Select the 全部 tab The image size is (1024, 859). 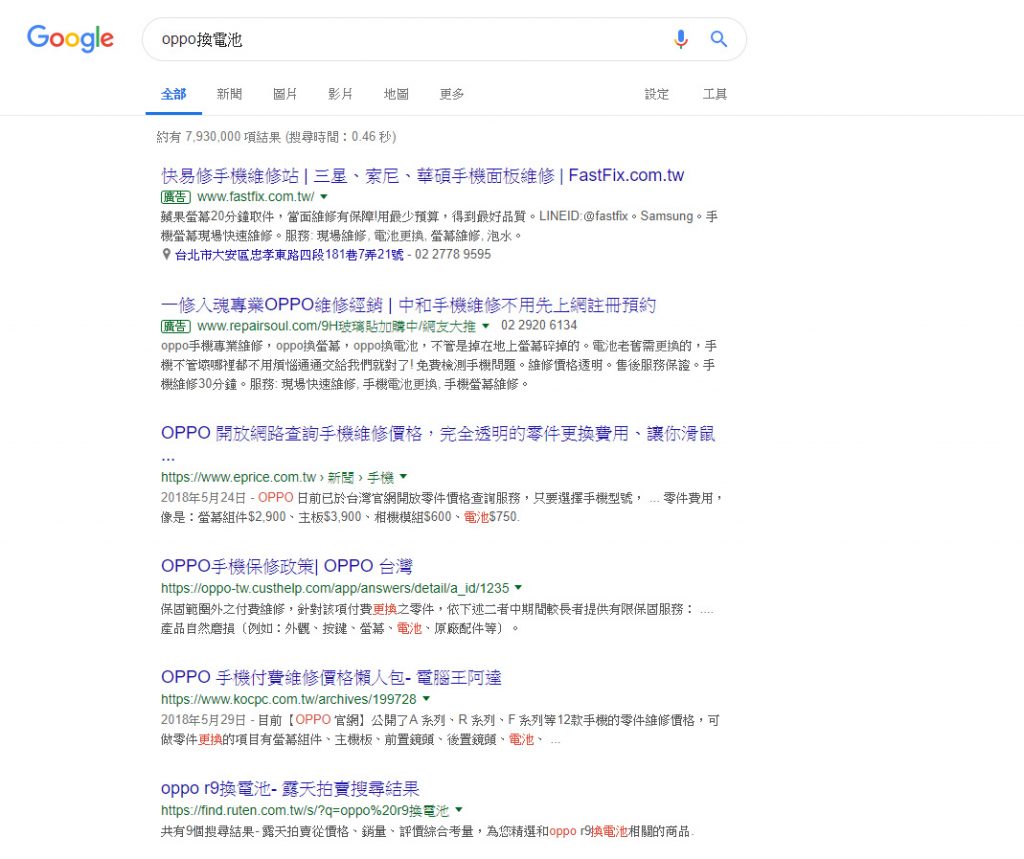[x=174, y=94]
